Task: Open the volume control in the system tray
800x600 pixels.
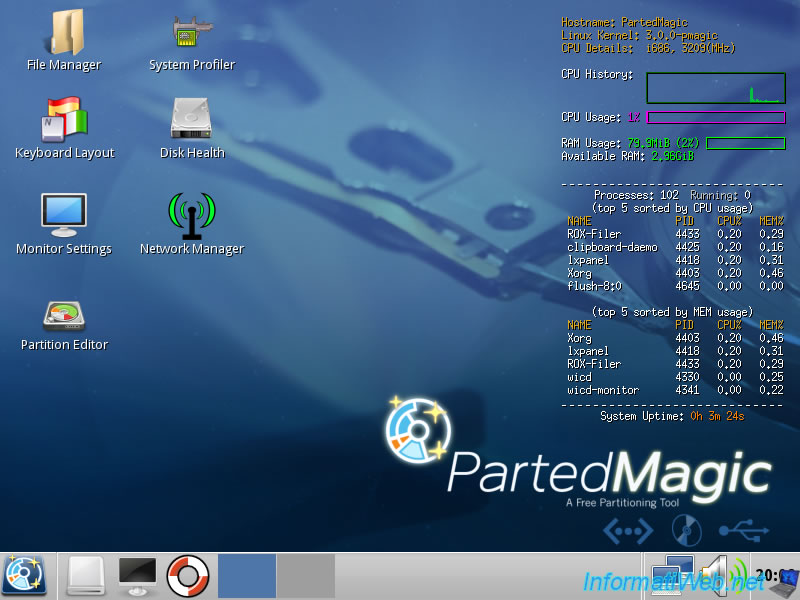Action: pyautogui.click(x=715, y=575)
